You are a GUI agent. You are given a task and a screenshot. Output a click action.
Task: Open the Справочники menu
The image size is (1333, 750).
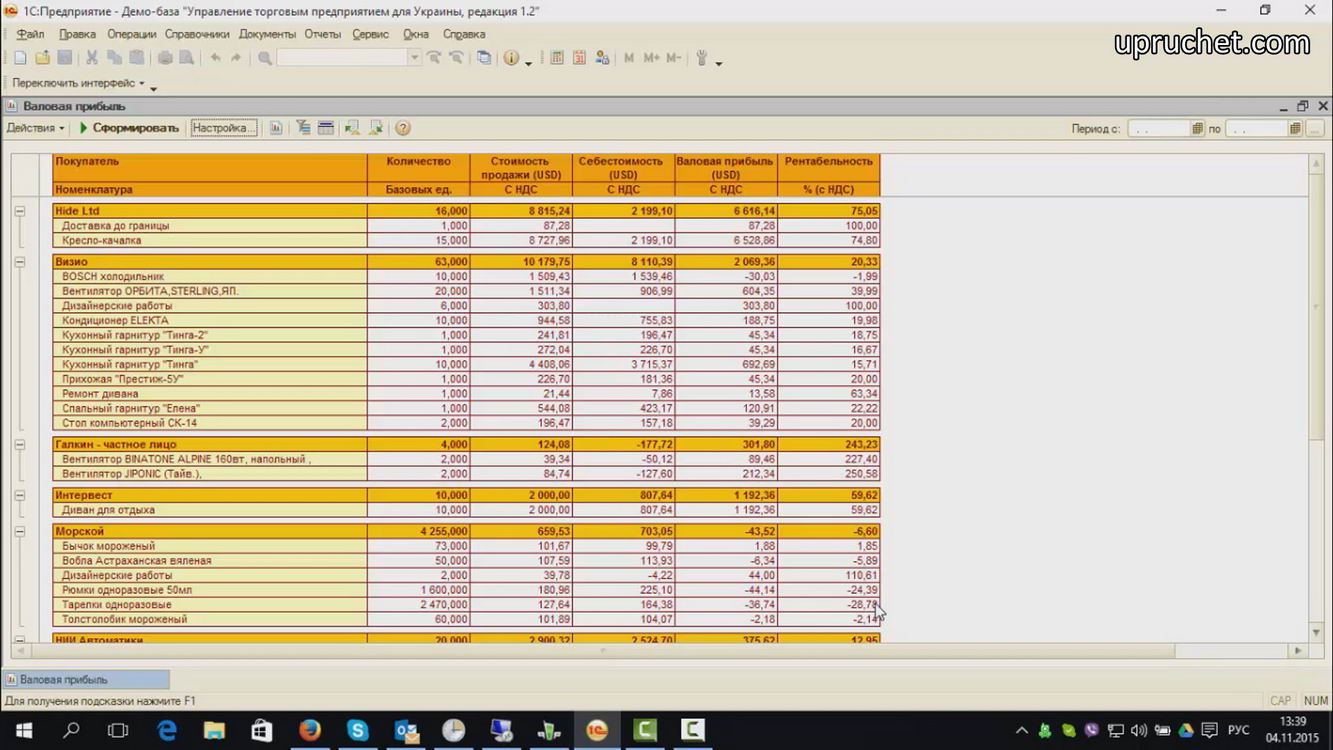(x=197, y=34)
